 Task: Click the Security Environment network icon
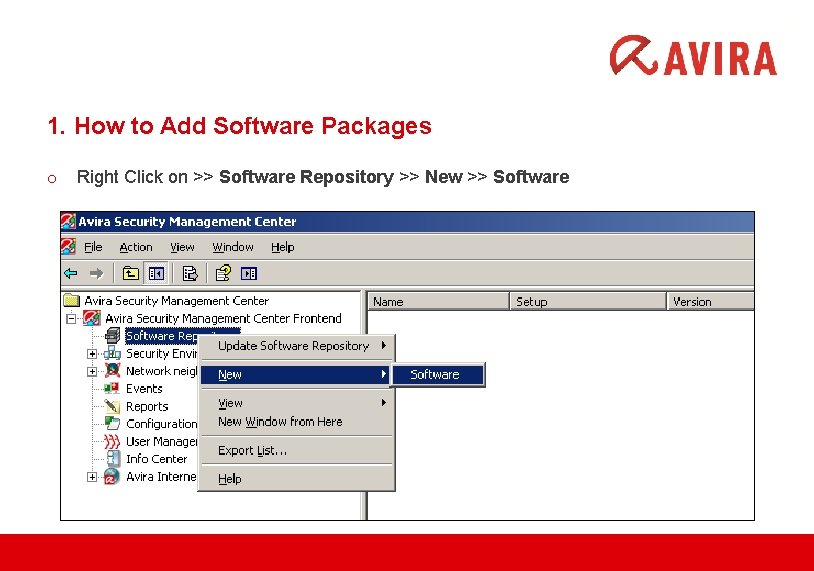112,354
